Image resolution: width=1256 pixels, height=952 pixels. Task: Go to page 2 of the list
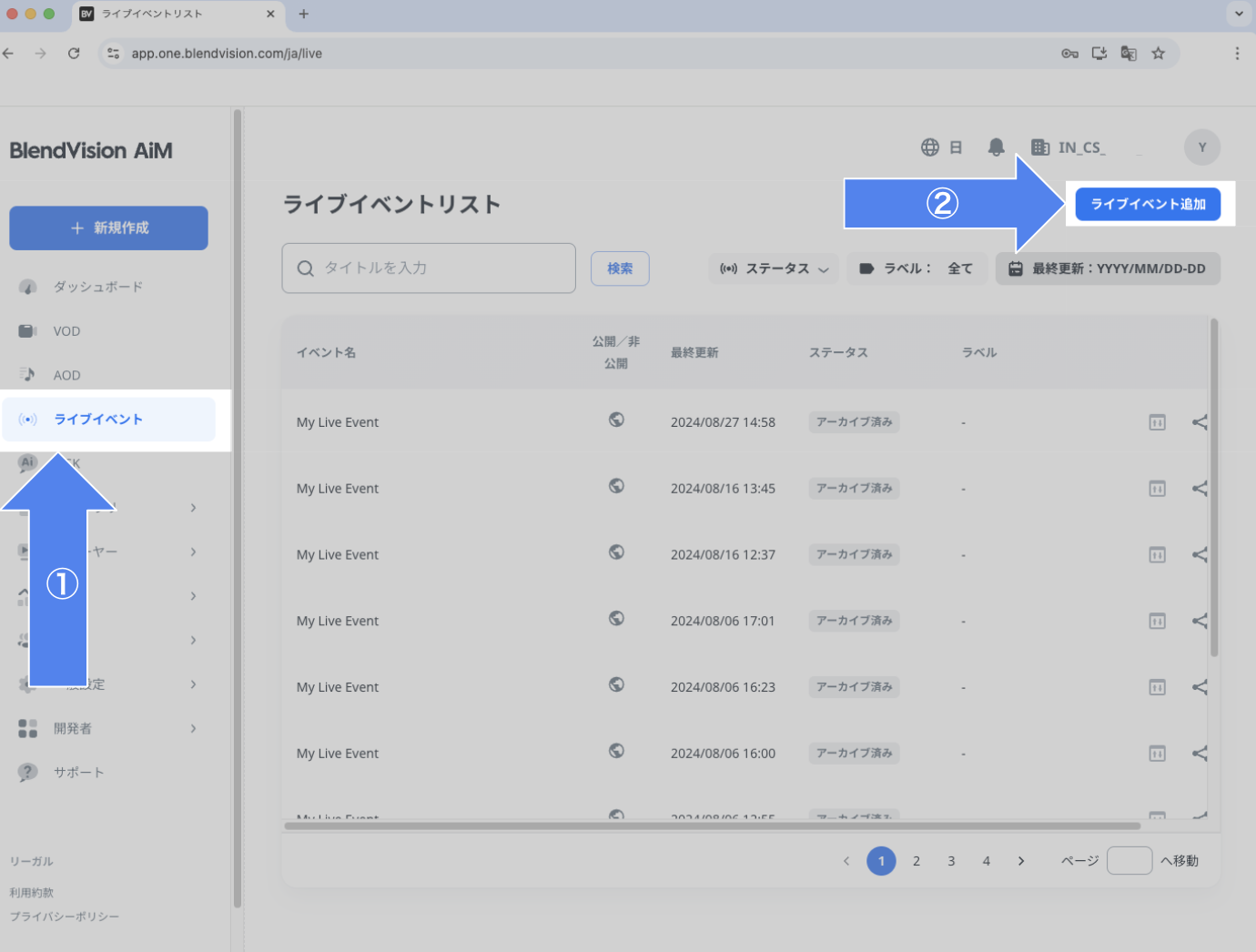(x=917, y=861)
